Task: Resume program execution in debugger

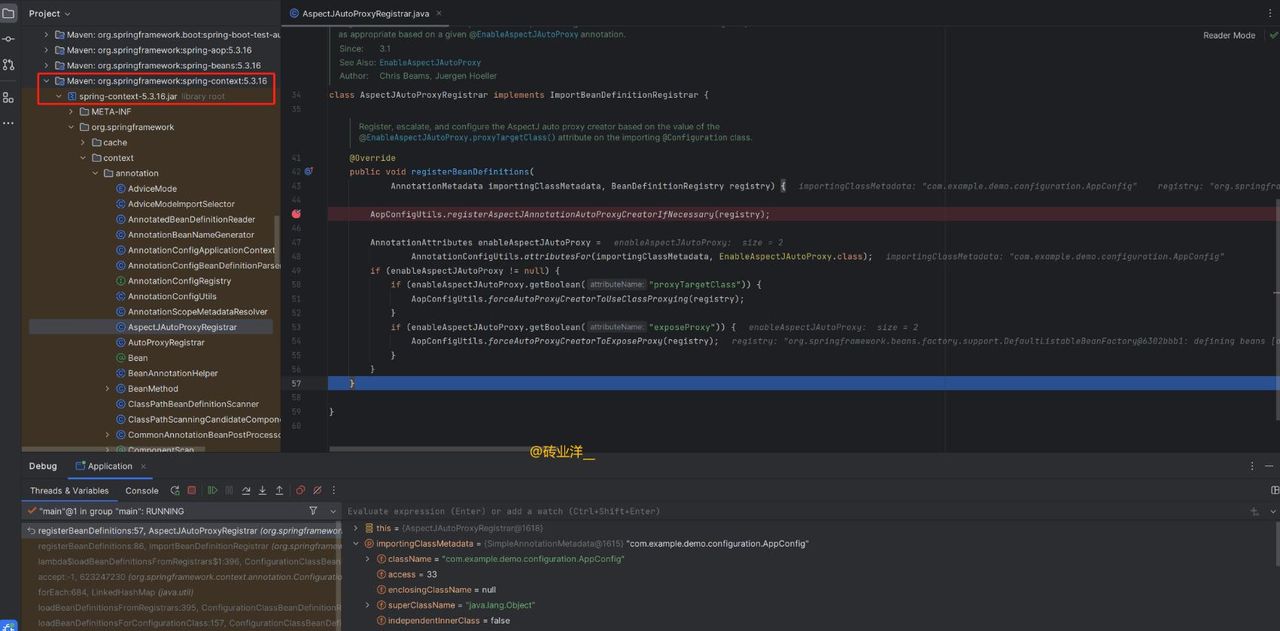Action: click(x=212, y=491)
